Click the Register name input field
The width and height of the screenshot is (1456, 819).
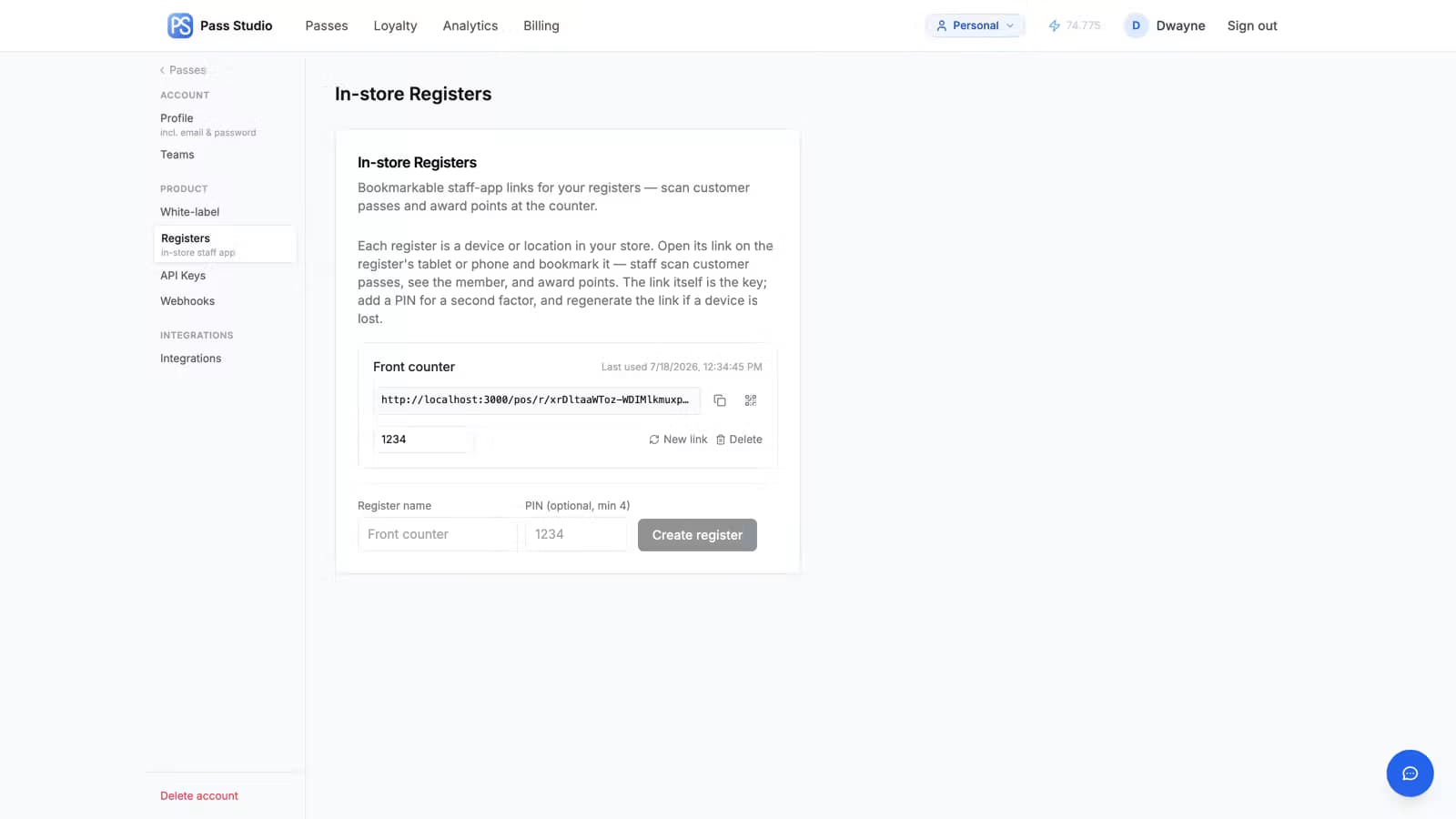438,534
